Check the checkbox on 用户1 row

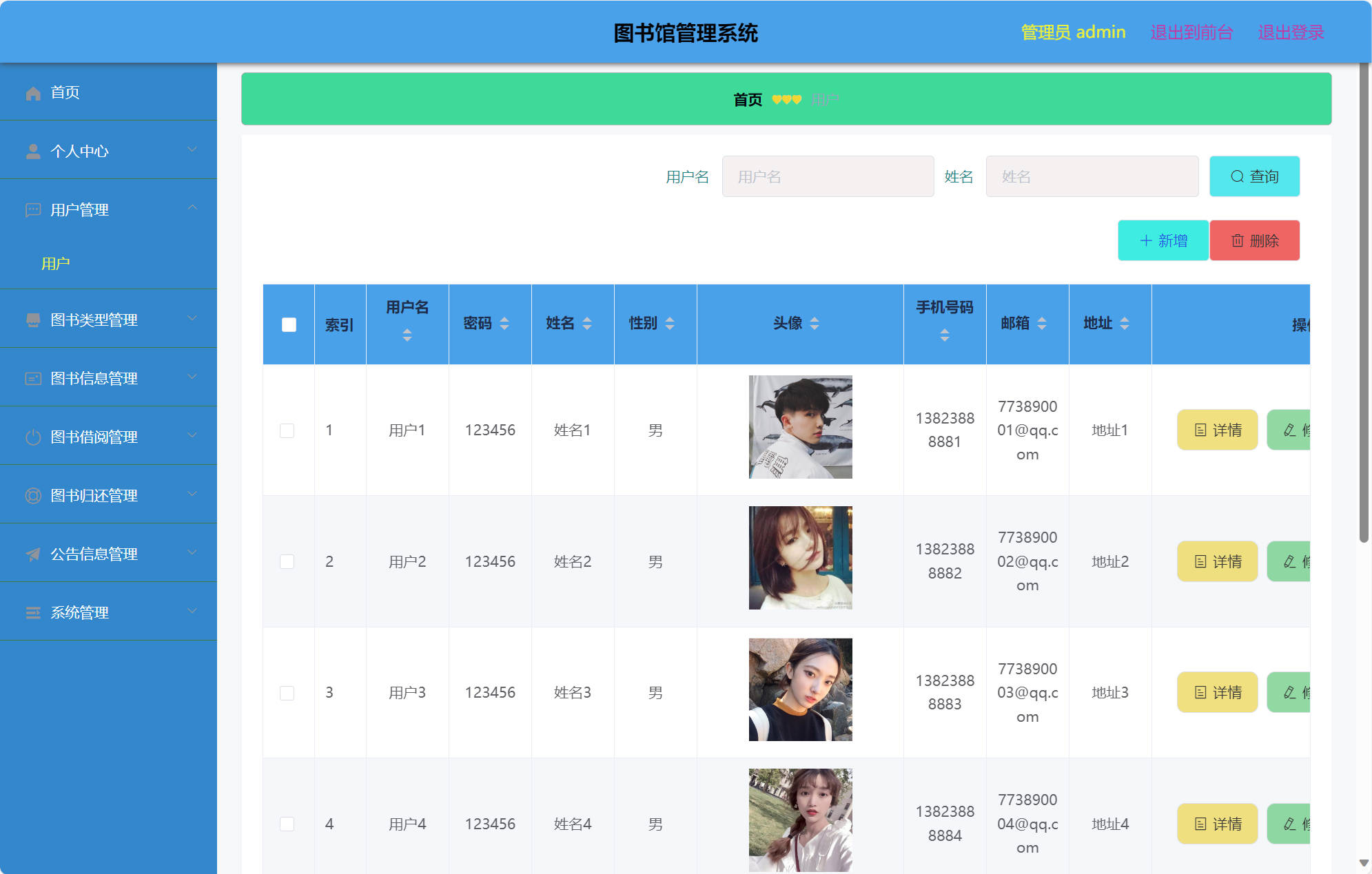pyautogui.click(x=287, y=430)
